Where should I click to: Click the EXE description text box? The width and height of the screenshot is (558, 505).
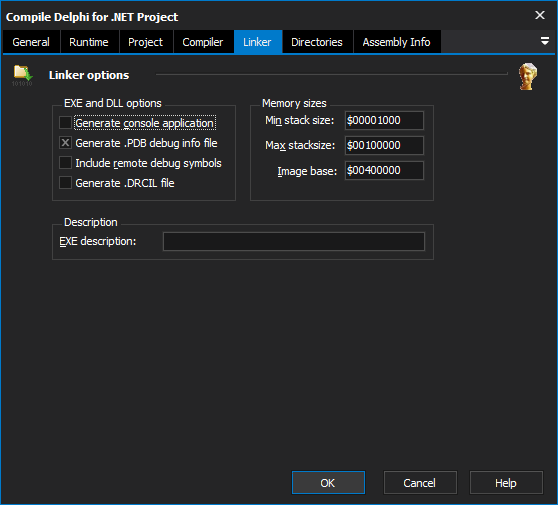(x=294, y=242)
